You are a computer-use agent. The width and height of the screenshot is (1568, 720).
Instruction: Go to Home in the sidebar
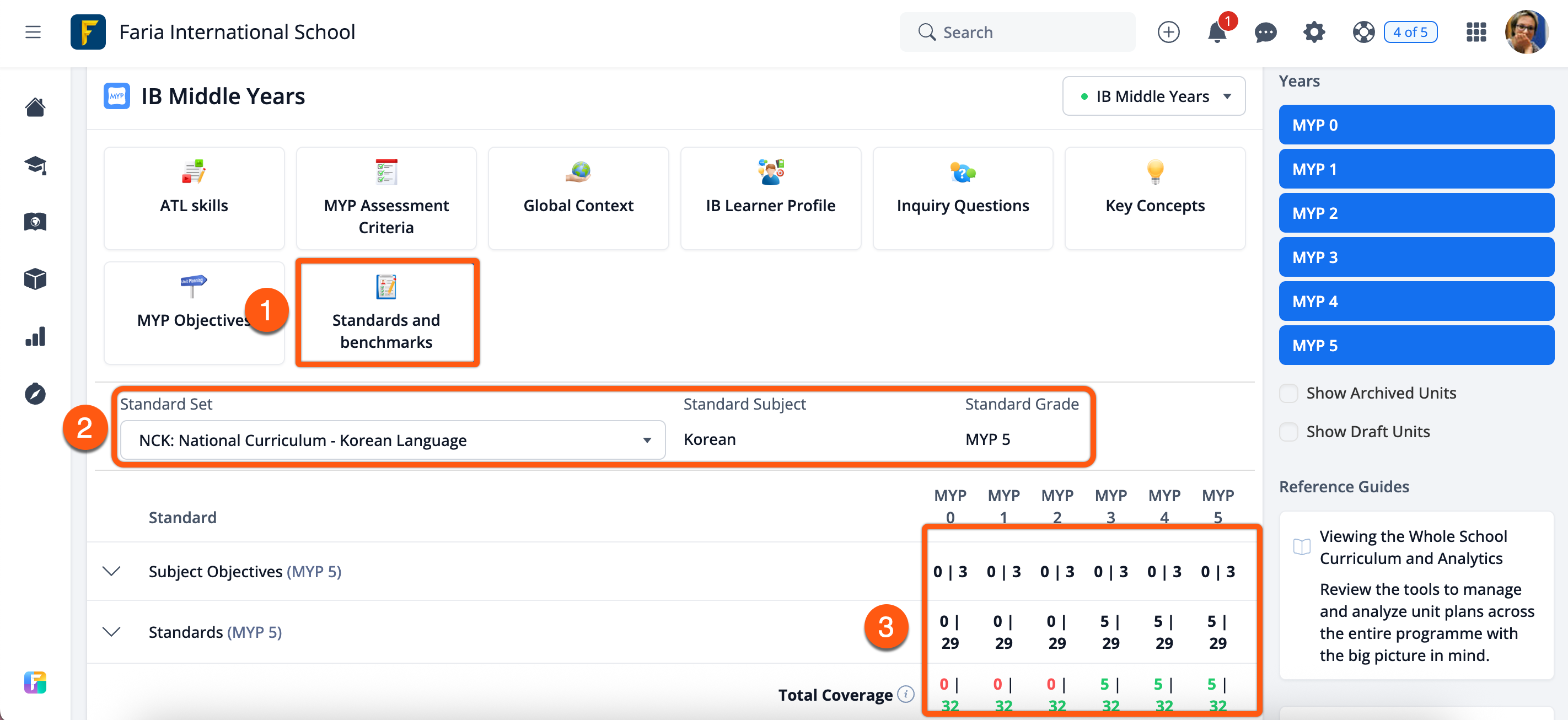tap(35, 108)
